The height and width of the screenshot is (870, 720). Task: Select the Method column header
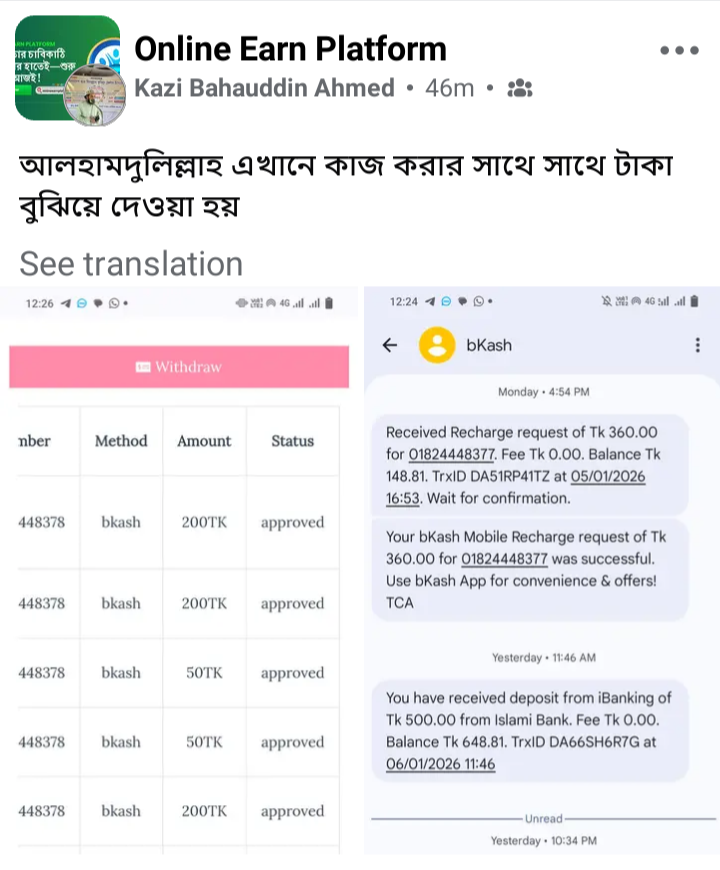121,441
